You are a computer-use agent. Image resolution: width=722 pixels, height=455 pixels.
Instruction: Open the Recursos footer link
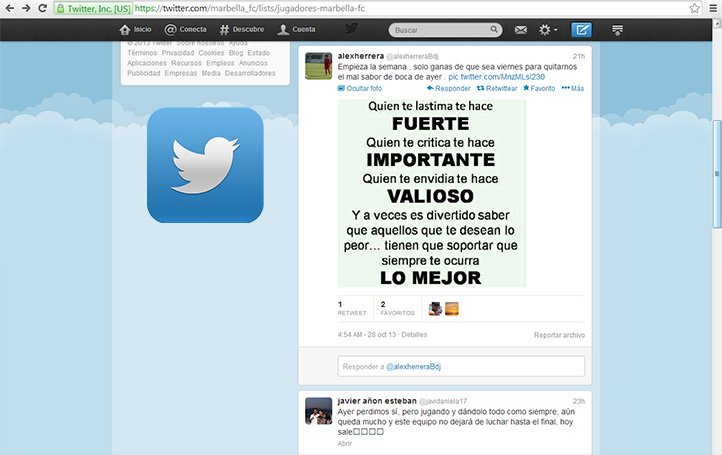click(x=186, y=63)
